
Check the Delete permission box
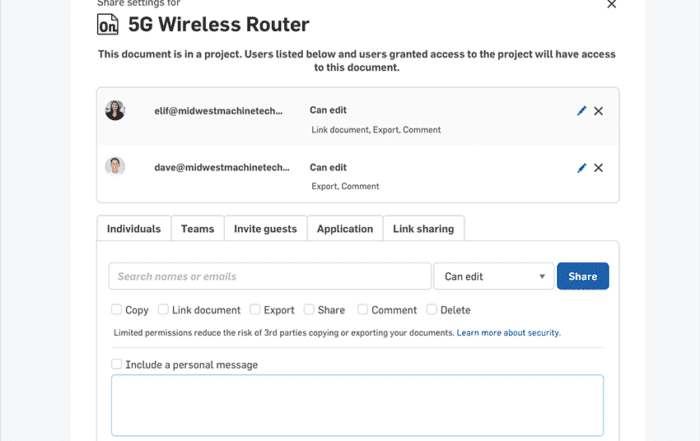pos(431,309)
